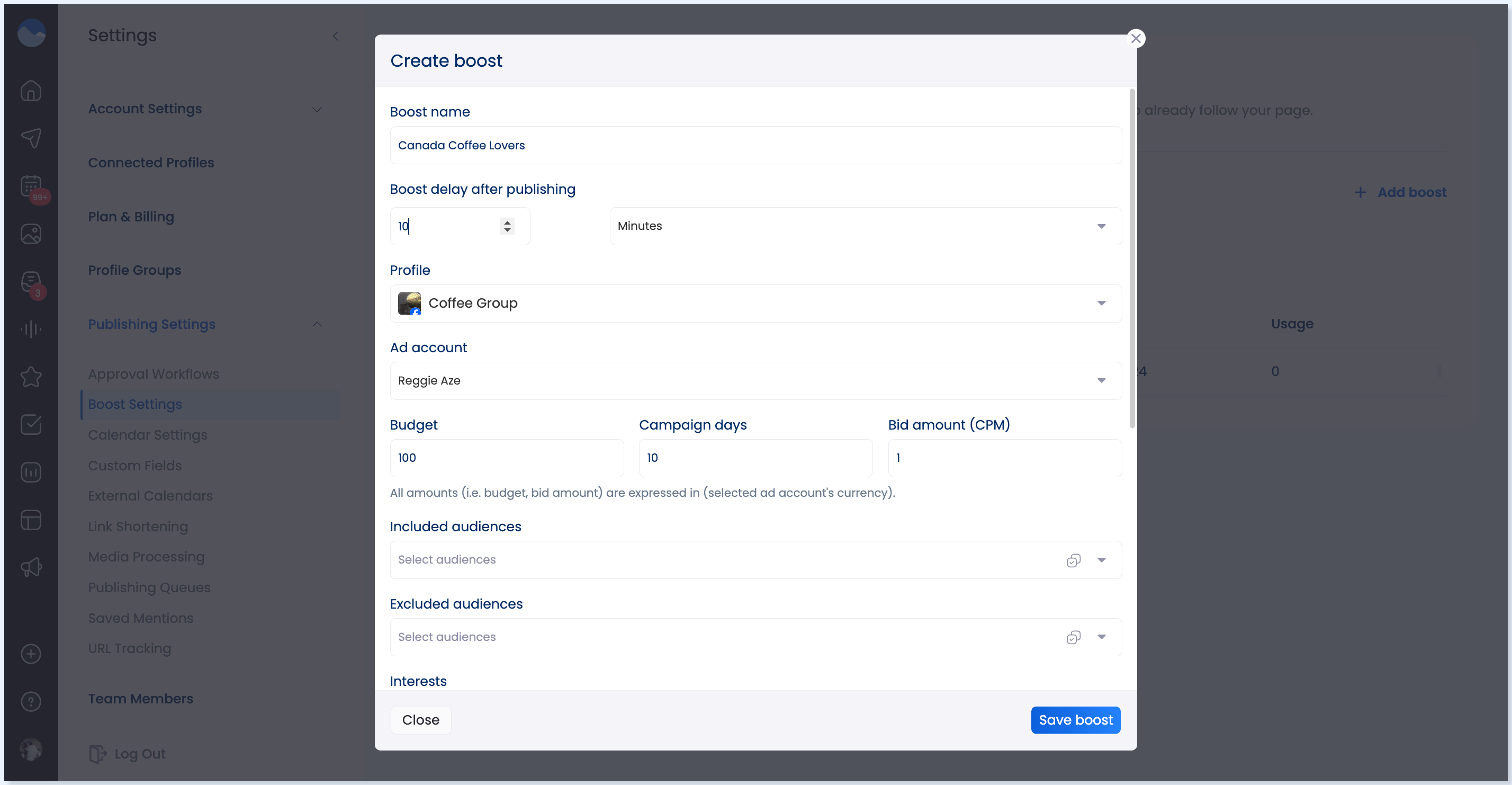Open the Included audiences dropdown arrow
The image size is (1512, 785).
[x=1101, y=560]
